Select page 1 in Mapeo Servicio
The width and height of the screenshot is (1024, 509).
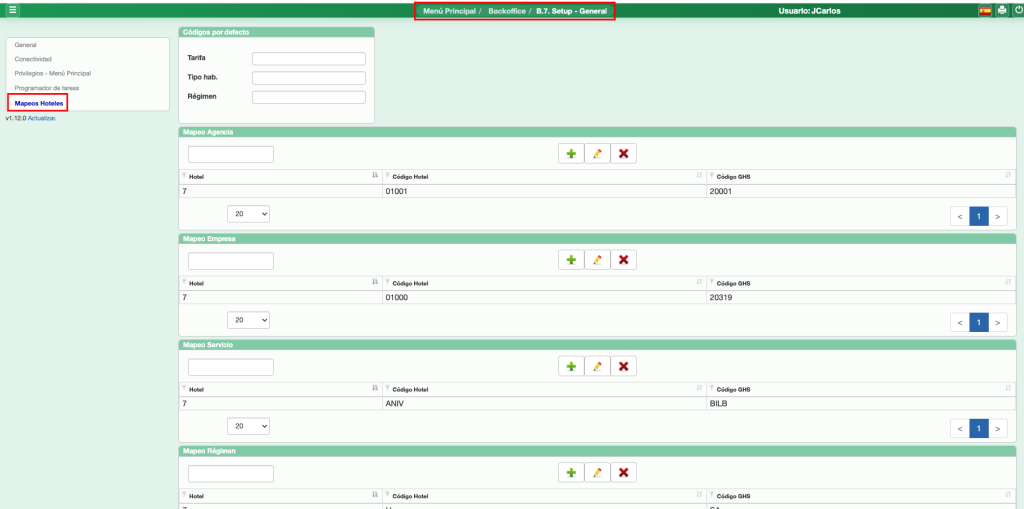[979, 429]
